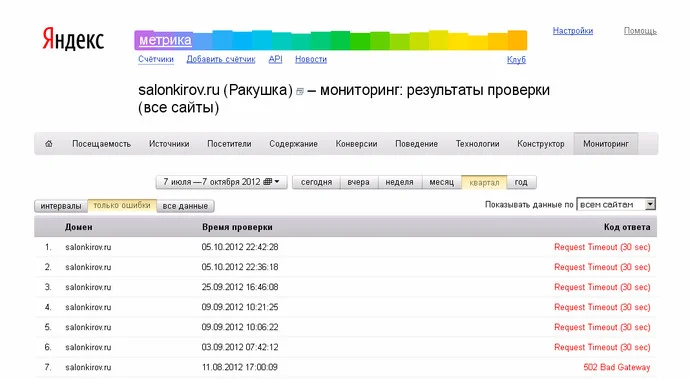The width and height of the screenshot is (690, 379).
Task: Click check time 25.09.2012 16:46:08
Action: tap(240, 287)
